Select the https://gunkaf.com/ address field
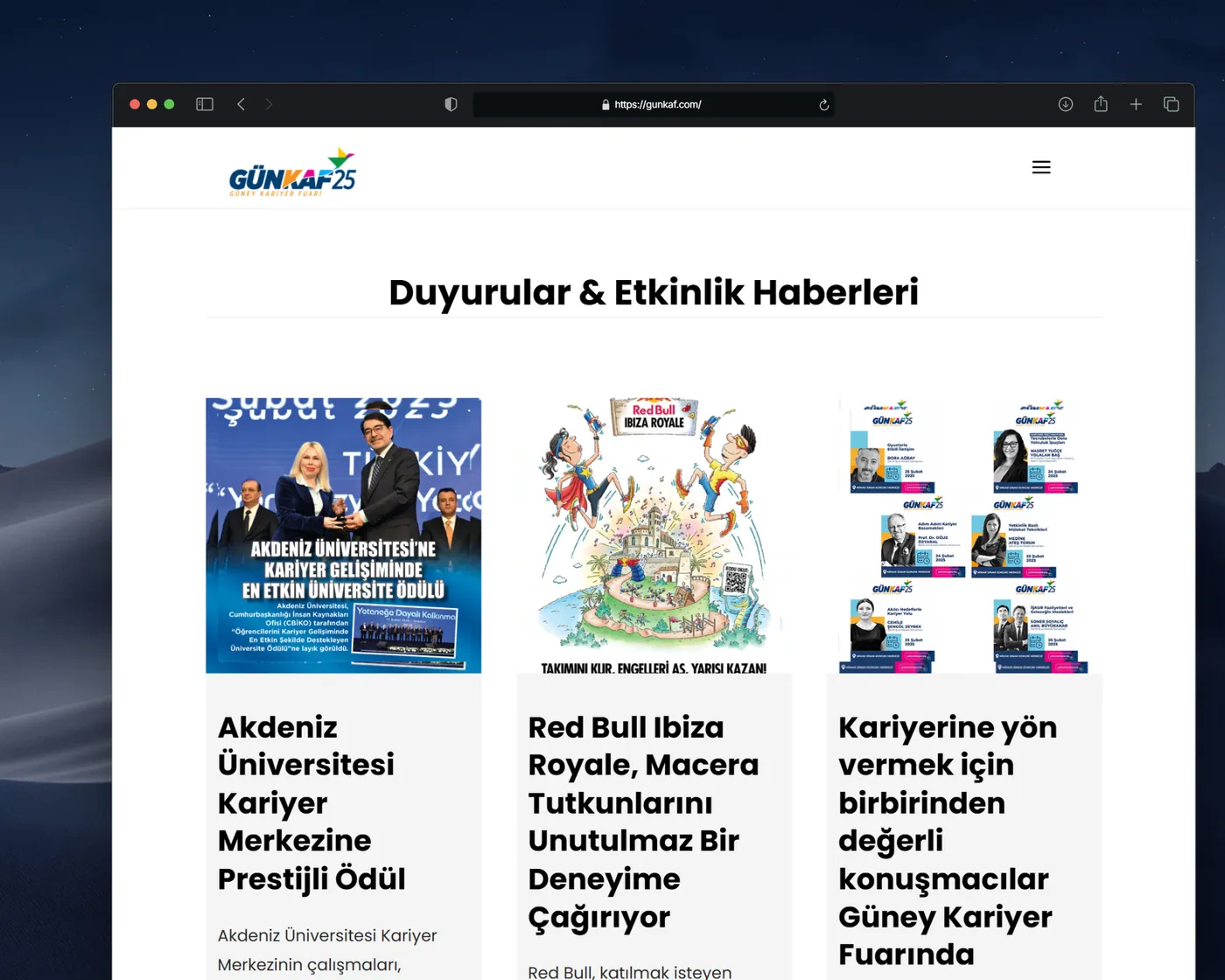 coord(653,104)
